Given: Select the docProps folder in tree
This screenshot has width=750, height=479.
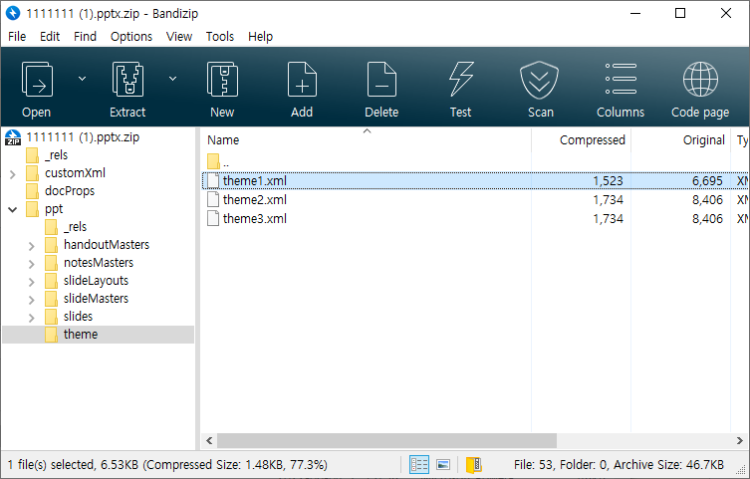Looking at the screenshot, I should (x=69, y=191).
